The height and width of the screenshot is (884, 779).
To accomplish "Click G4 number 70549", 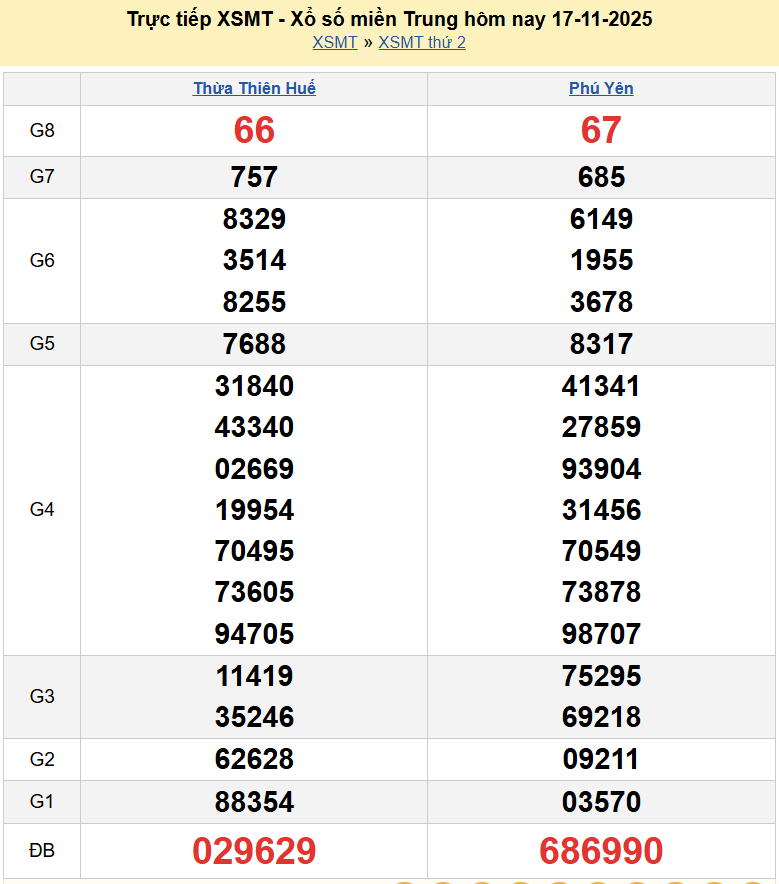I will click(x=601, y=551).
